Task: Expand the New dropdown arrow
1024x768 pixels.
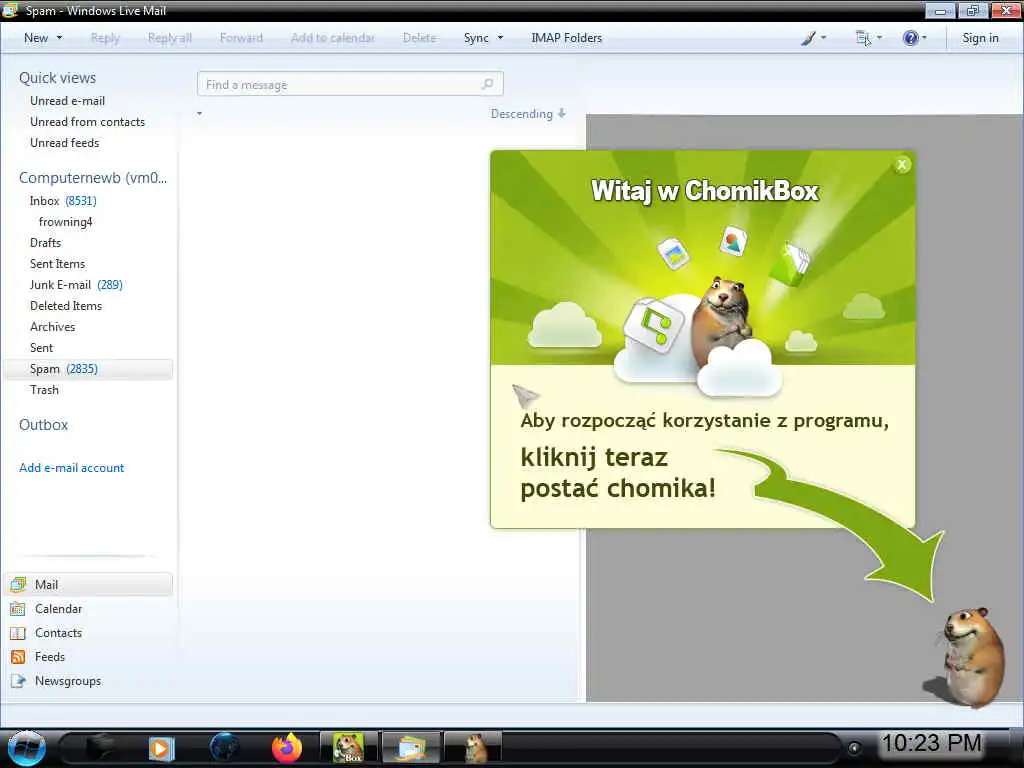Action: [59, 38]
